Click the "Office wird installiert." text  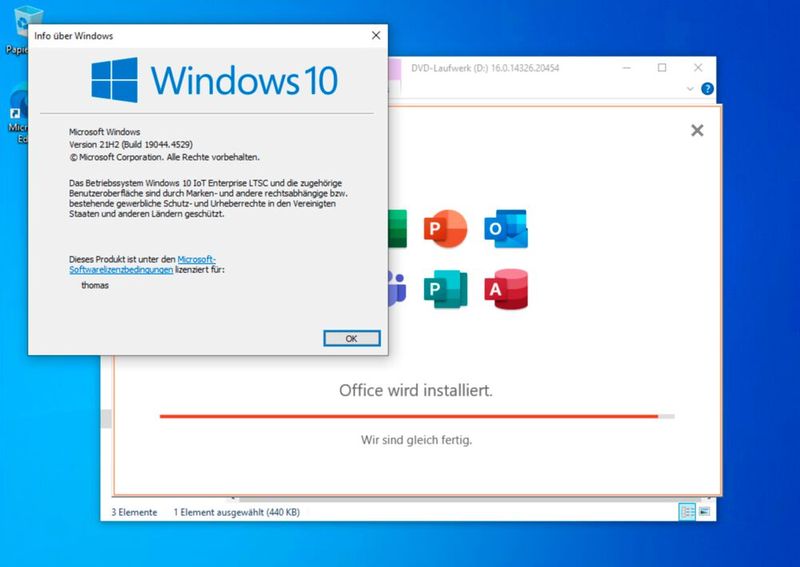click(416, 390)
